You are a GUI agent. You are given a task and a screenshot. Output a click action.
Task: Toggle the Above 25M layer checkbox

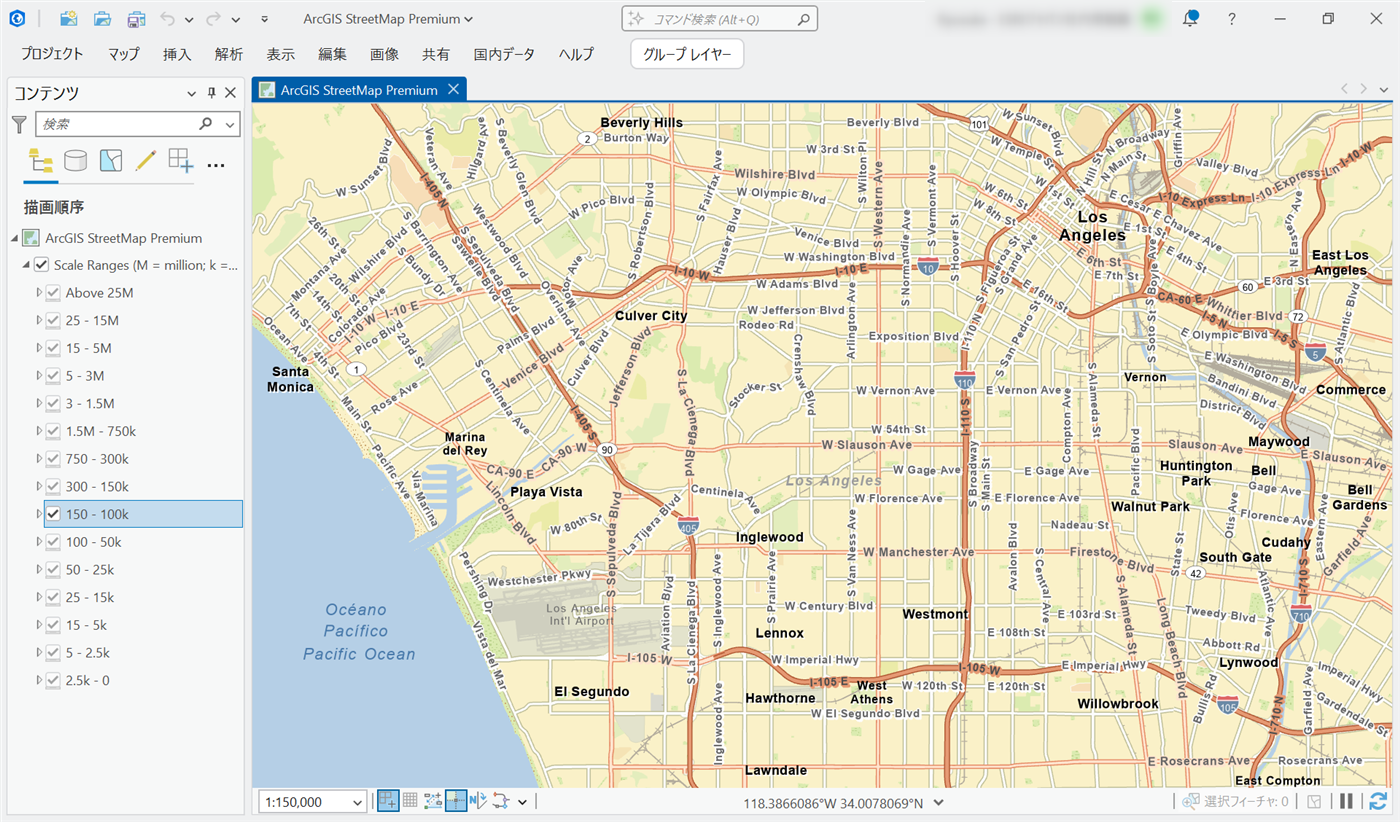tap(54, 293)
